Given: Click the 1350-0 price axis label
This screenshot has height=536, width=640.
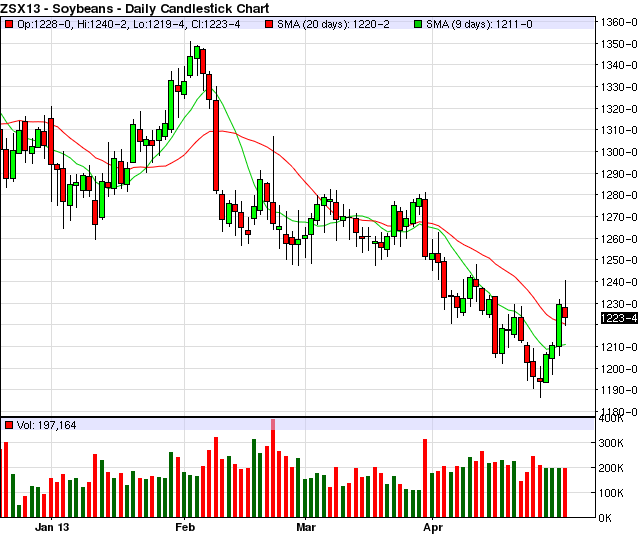Looking at the screenshot, I should 620,44.
